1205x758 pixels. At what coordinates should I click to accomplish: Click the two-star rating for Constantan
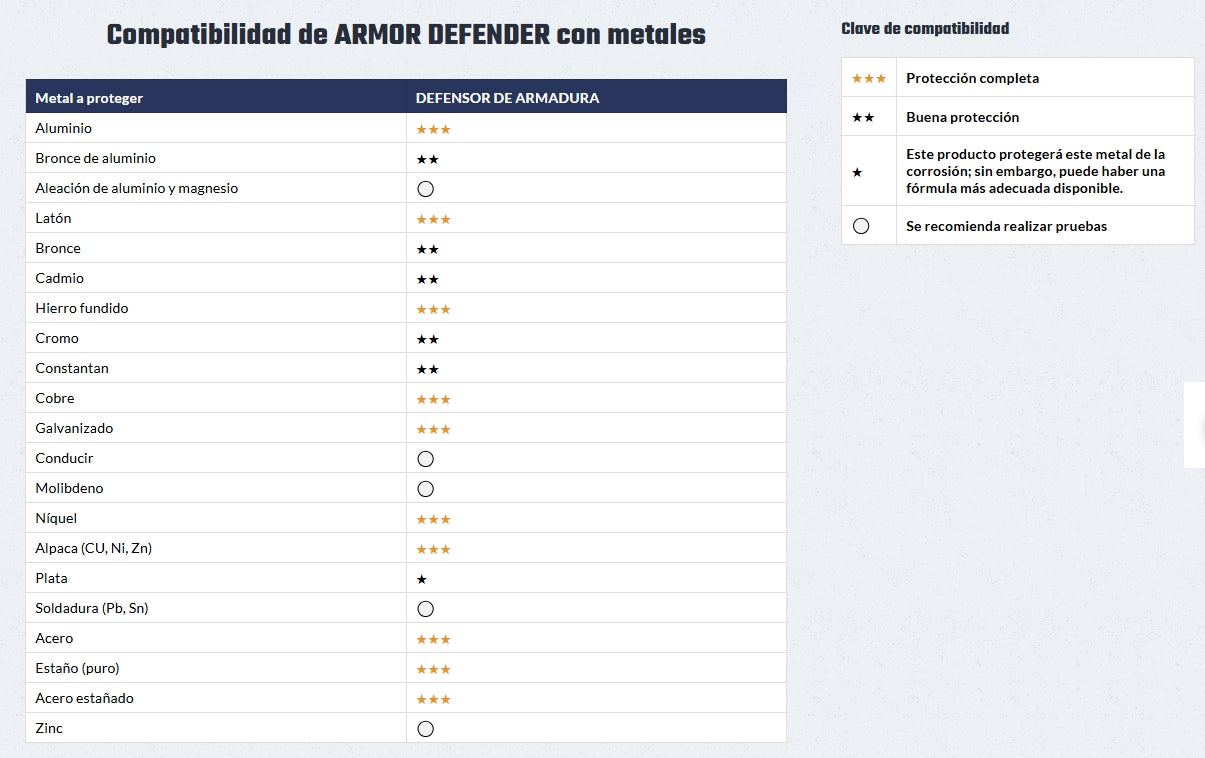pyautogui.click(x=427, y=369)
